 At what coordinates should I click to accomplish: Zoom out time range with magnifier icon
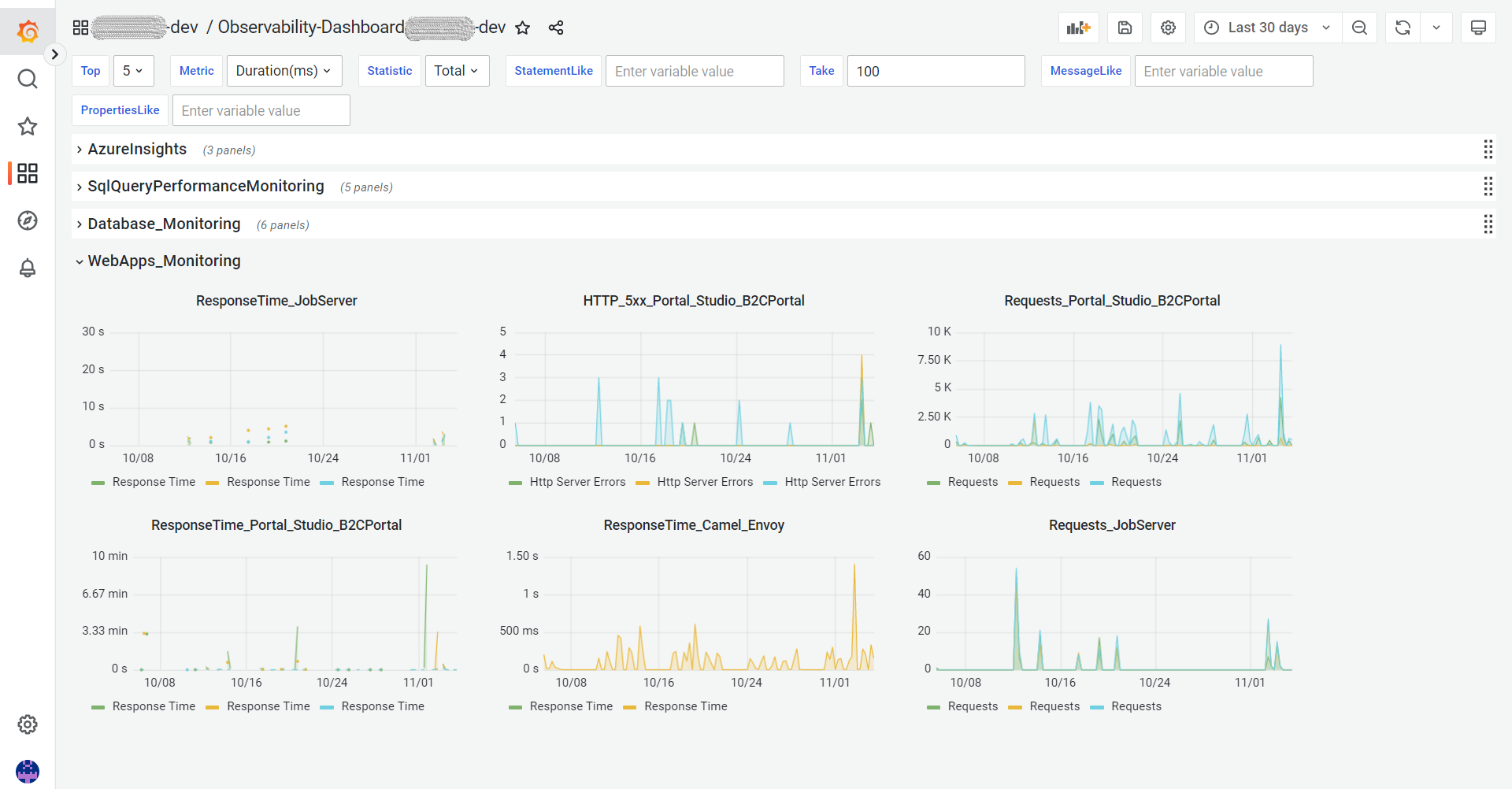pyautogui.click(x=1359, y=28)
